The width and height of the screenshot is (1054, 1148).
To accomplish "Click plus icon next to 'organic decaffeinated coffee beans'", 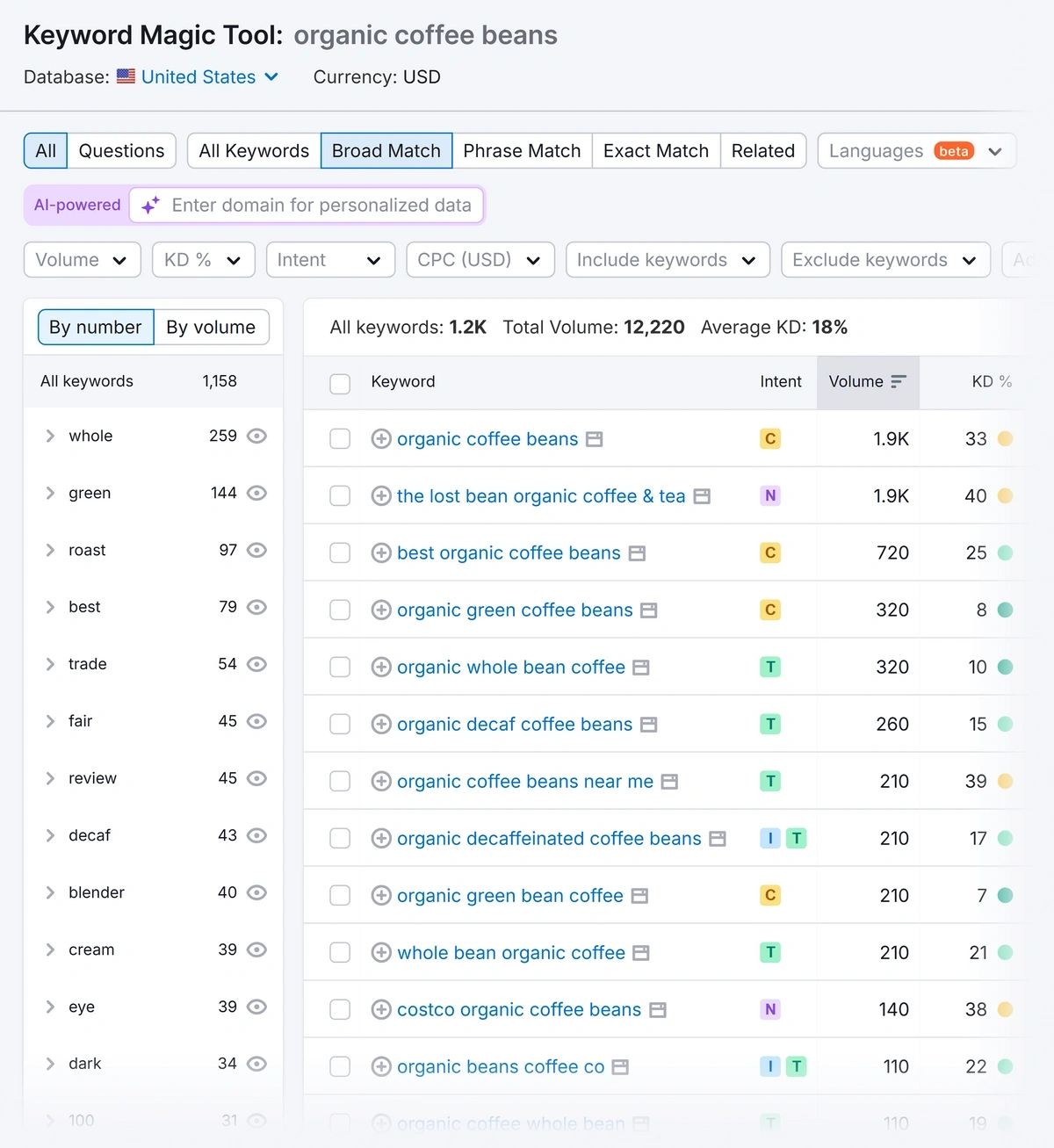I will (x=381, y=839).
